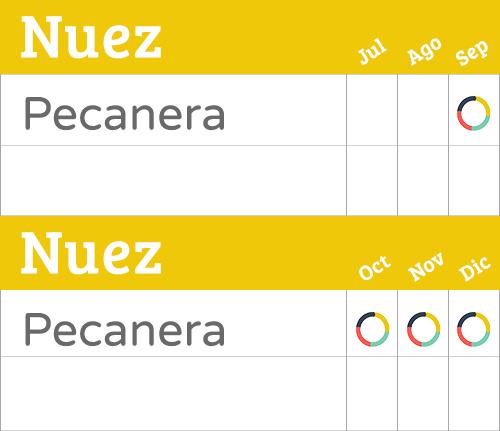Click the Pecanera ring icon under Oct
Screen dimensions: 500x431
click(x=373, y=329)
